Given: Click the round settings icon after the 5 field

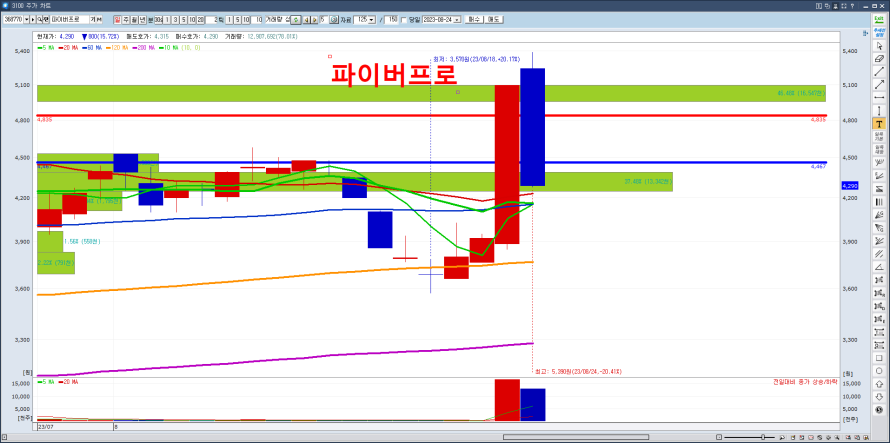Looking at the screenshot, I should [x=334, y=20].
